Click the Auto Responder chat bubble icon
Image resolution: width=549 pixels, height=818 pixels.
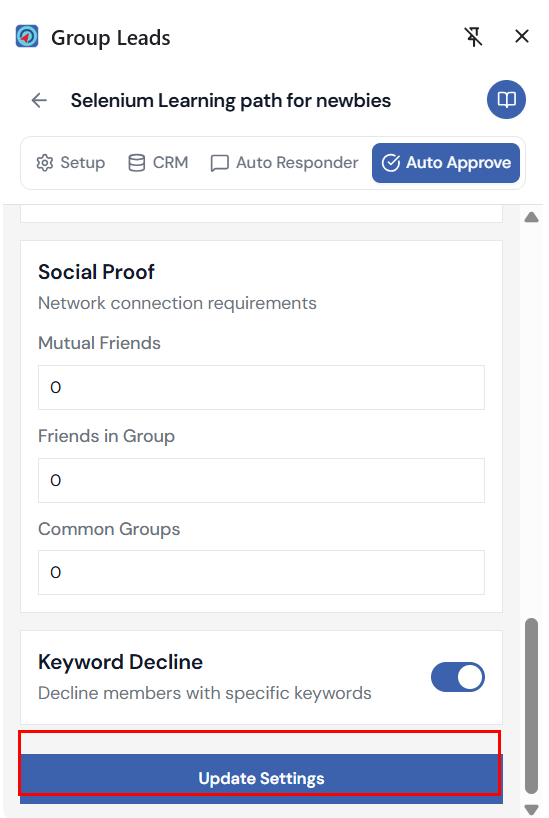pos(219,163)
